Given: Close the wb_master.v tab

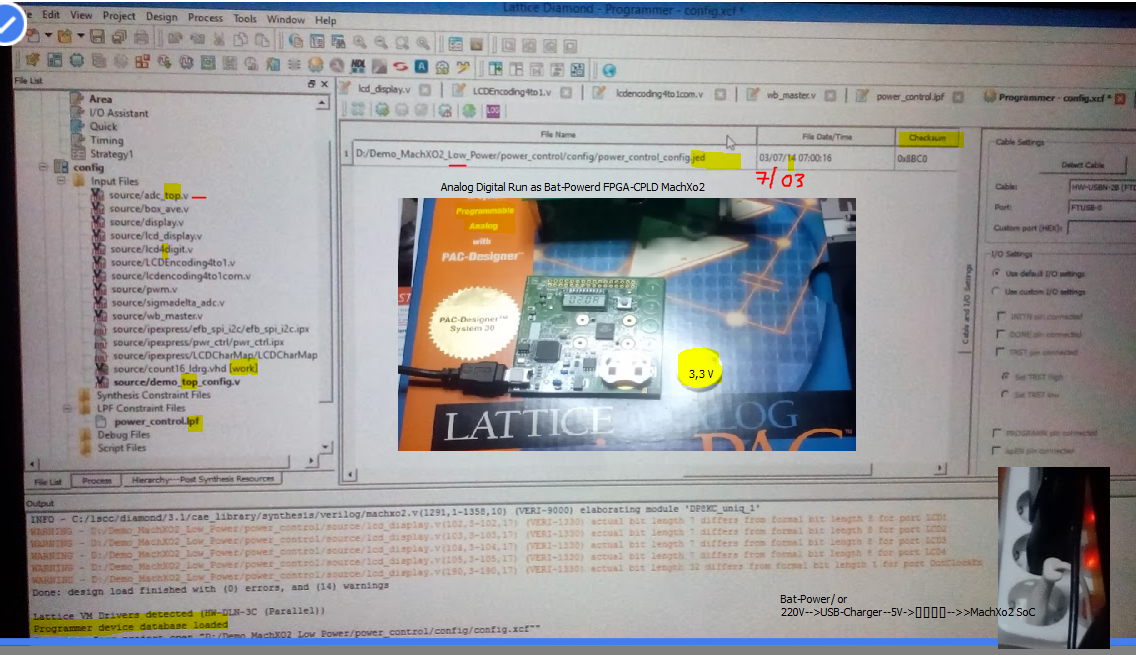Looking at the screenshot, I should (x=830, y=95).
